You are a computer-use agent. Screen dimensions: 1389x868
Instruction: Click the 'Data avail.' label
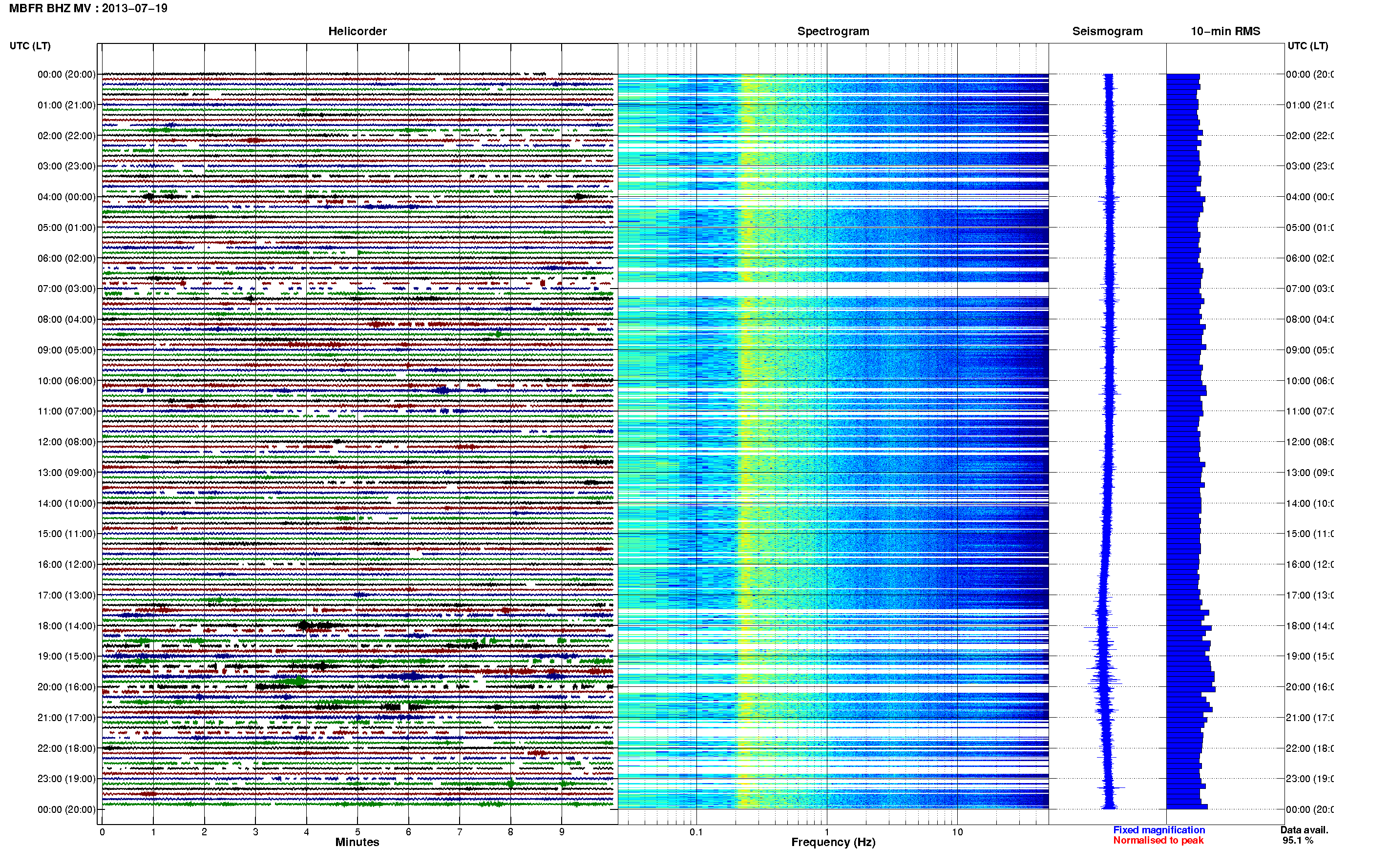pyautogui.click(x=1304, y=830)
